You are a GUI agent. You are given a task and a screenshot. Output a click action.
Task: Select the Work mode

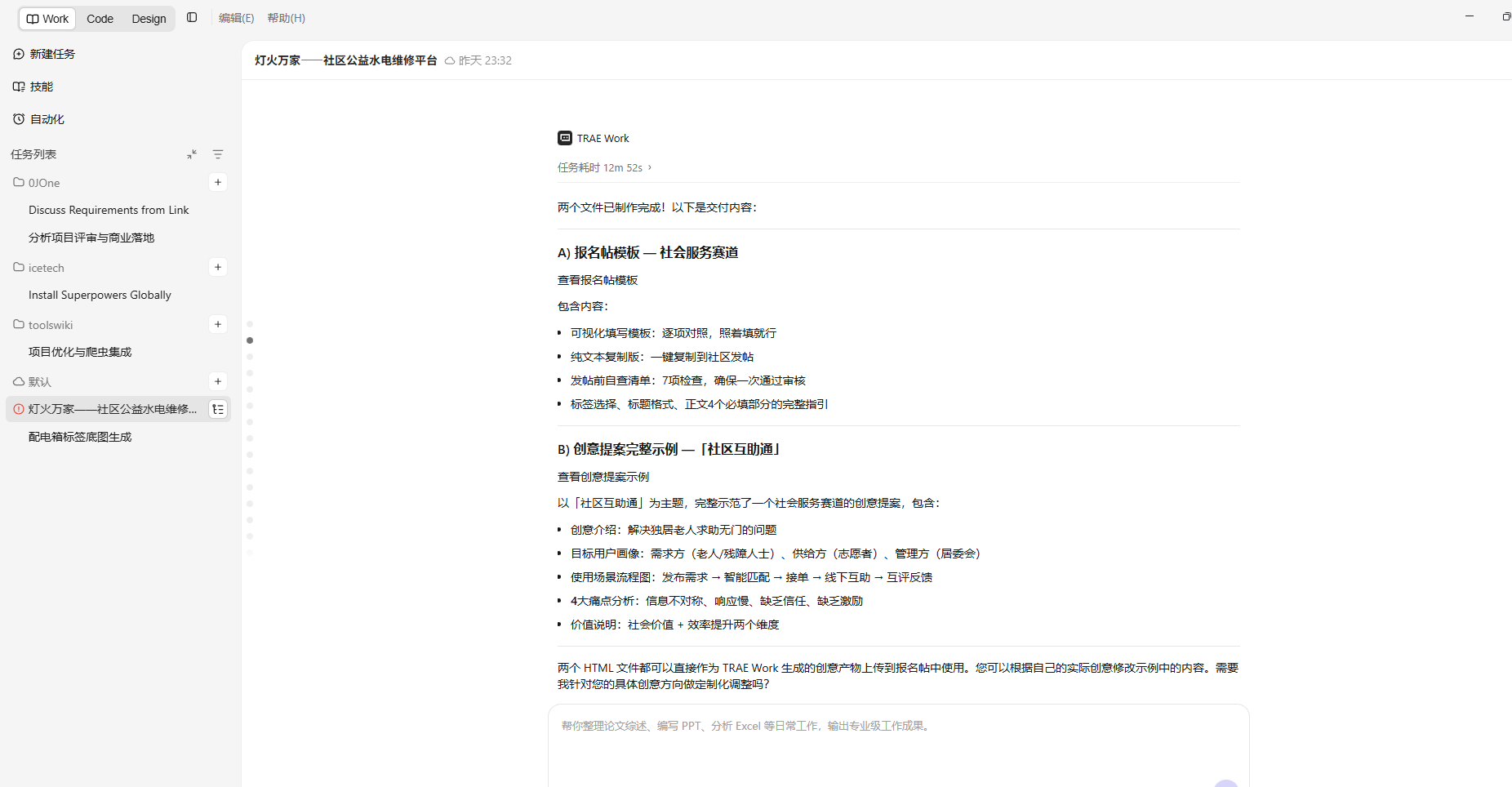pyautogui.click(x=47, y=19)
